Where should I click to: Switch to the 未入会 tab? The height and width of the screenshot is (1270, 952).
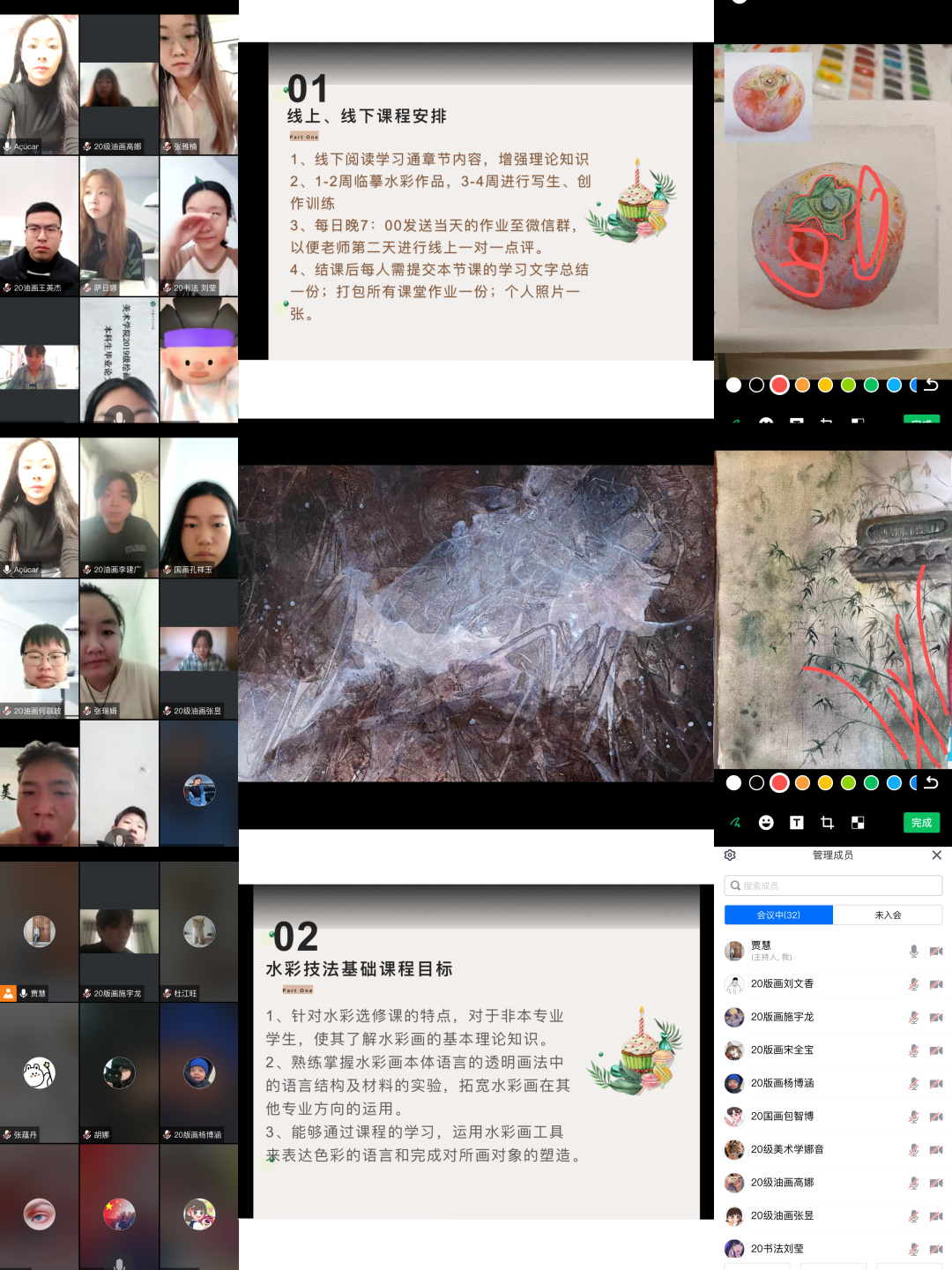[x=888, y=915]
